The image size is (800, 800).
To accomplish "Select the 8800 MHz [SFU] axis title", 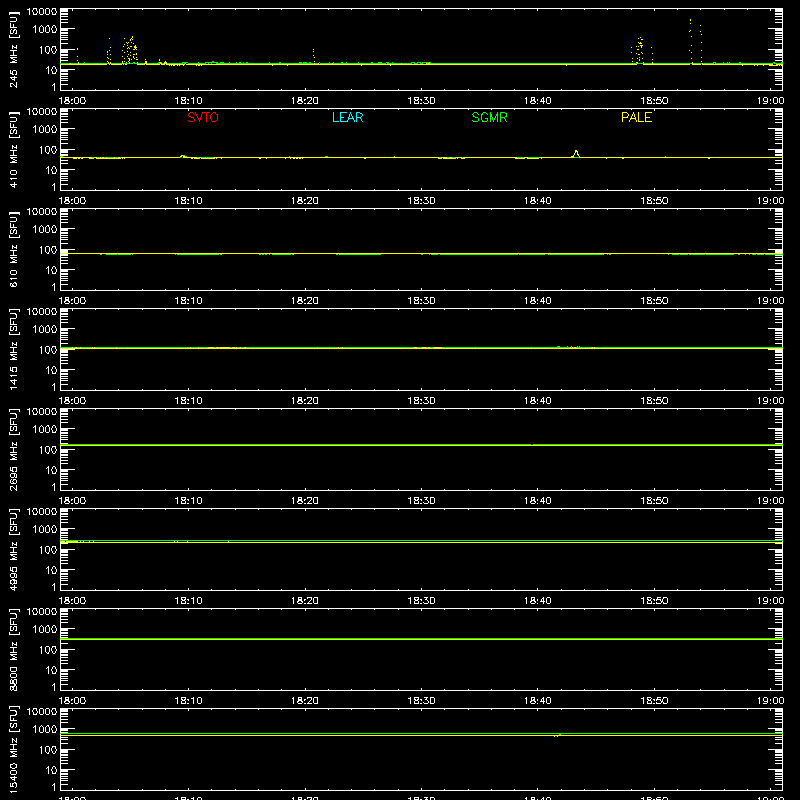I will point(13,649).
